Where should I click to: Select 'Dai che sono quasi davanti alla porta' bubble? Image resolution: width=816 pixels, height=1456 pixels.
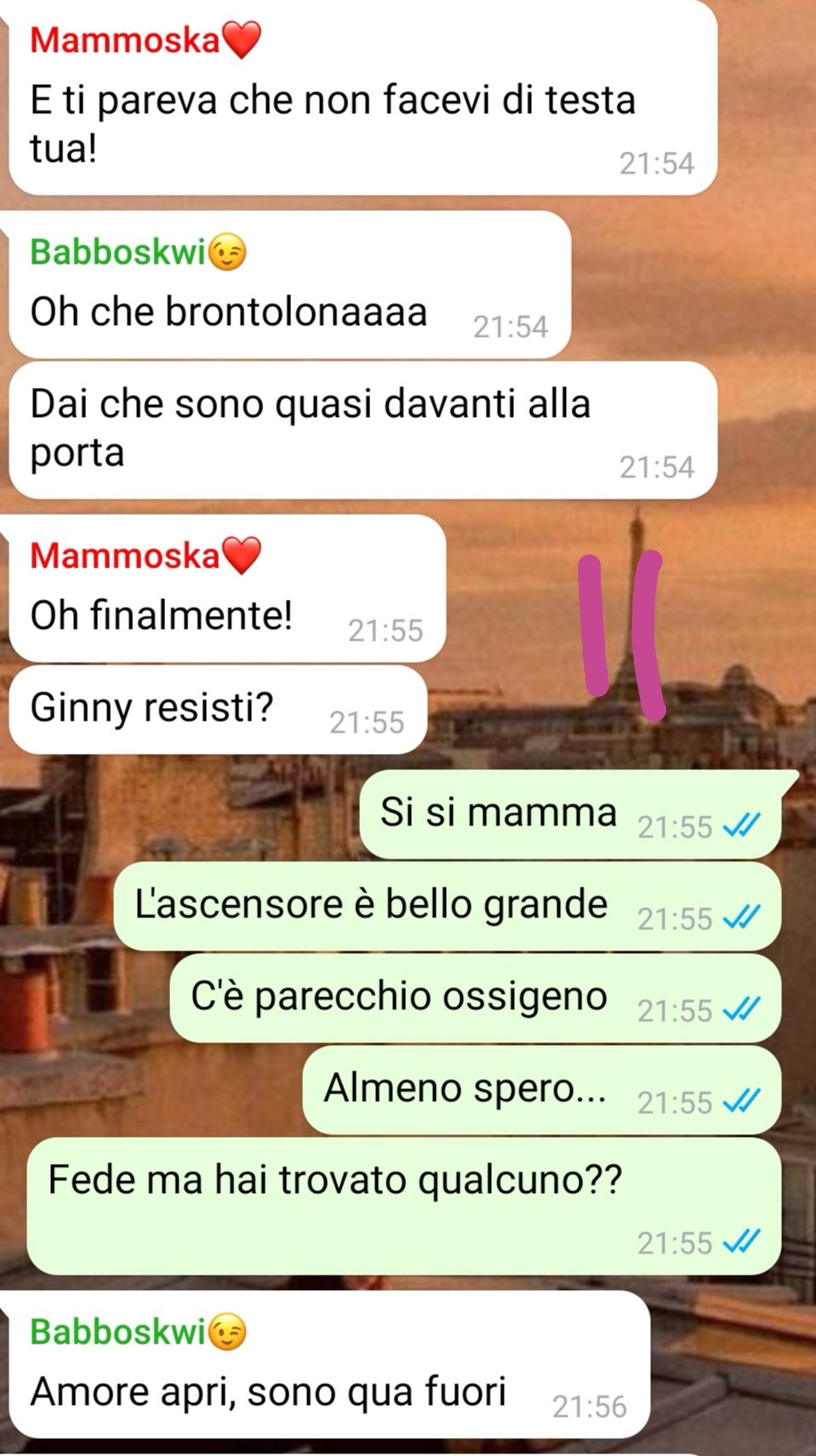[362, 430]
